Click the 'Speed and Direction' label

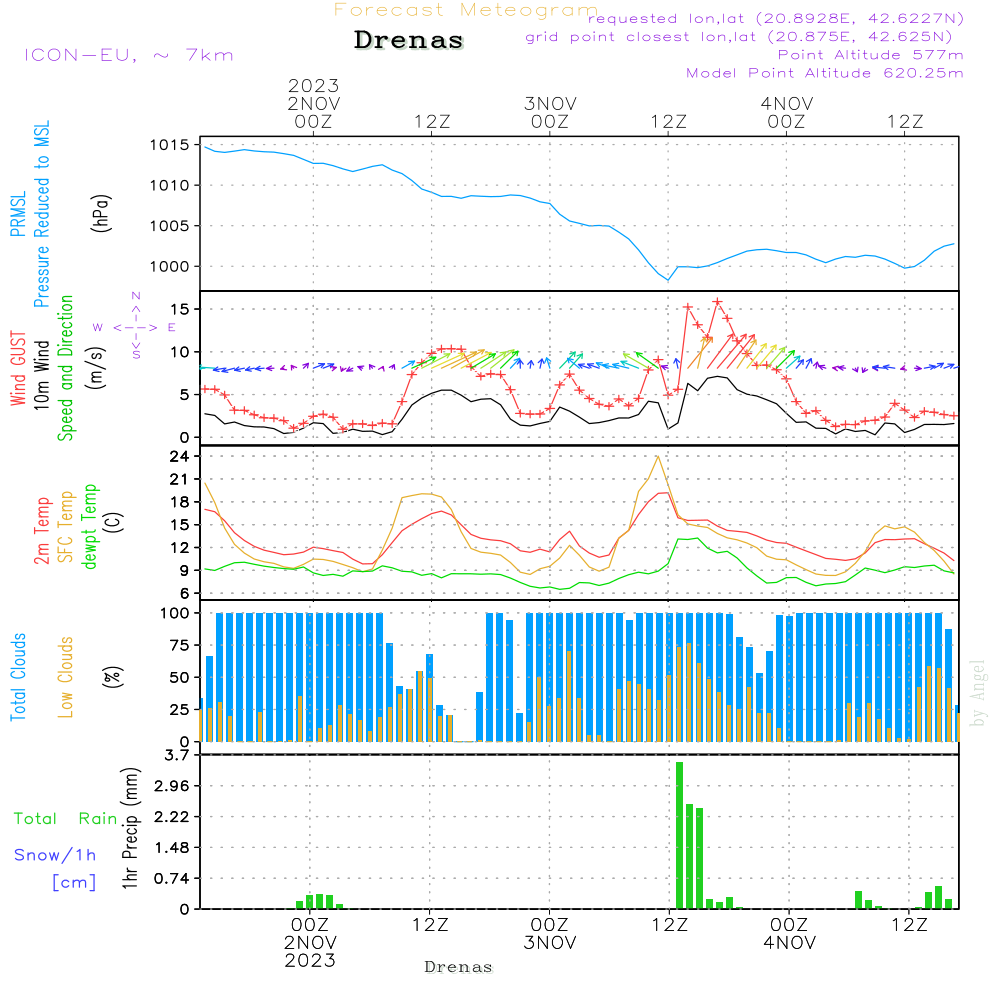coord(65,368)
